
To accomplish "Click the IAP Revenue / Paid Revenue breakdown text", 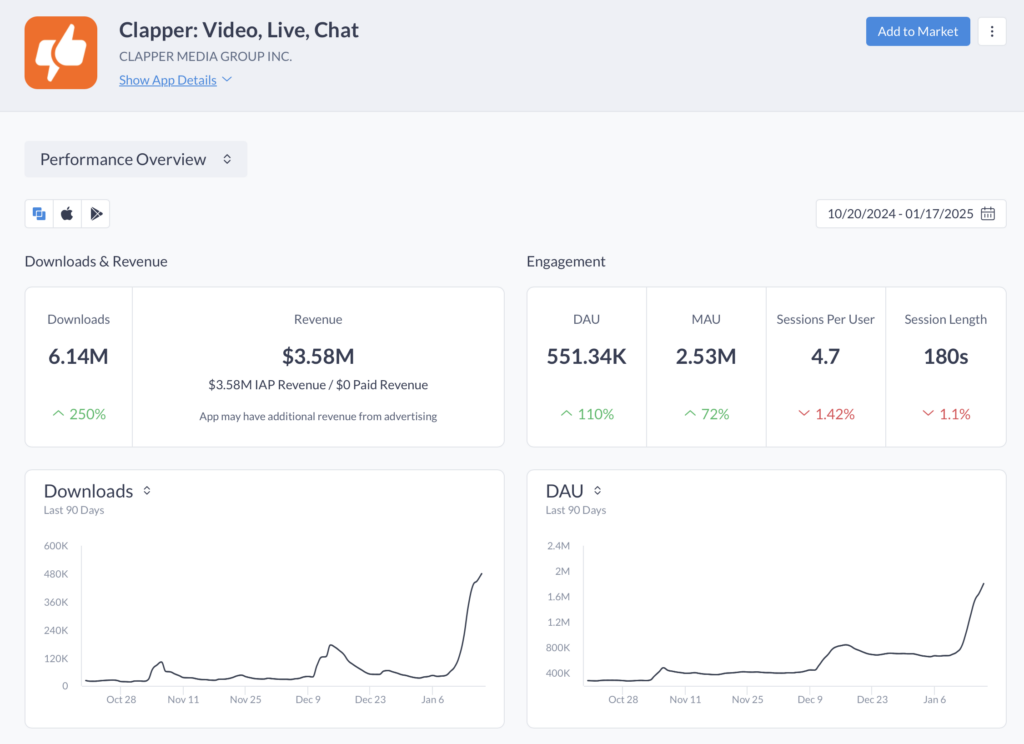I will [x=318, y=385].
